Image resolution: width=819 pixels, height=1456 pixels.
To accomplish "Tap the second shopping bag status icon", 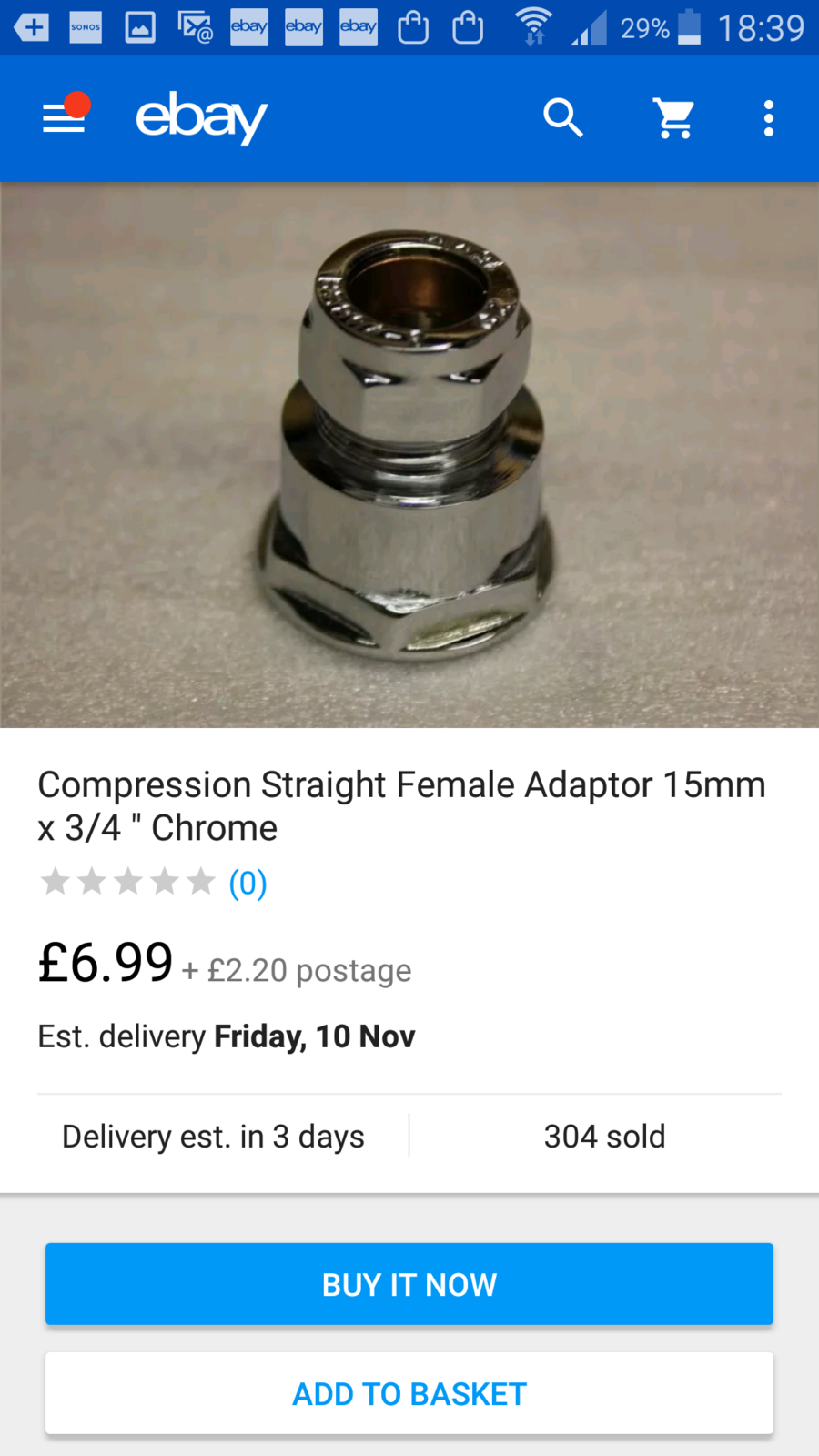I will click(468, 27).
